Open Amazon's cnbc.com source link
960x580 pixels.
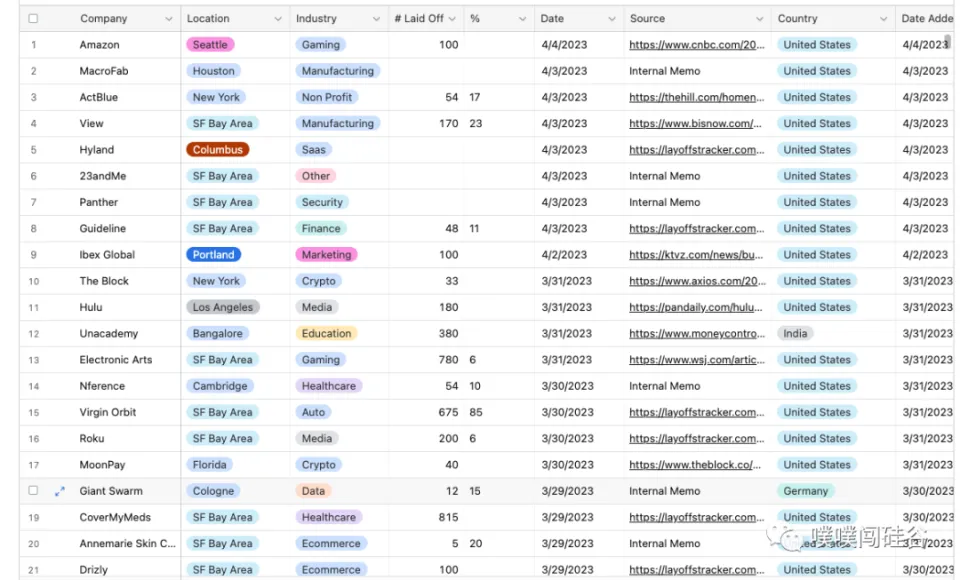click(697, 45)
